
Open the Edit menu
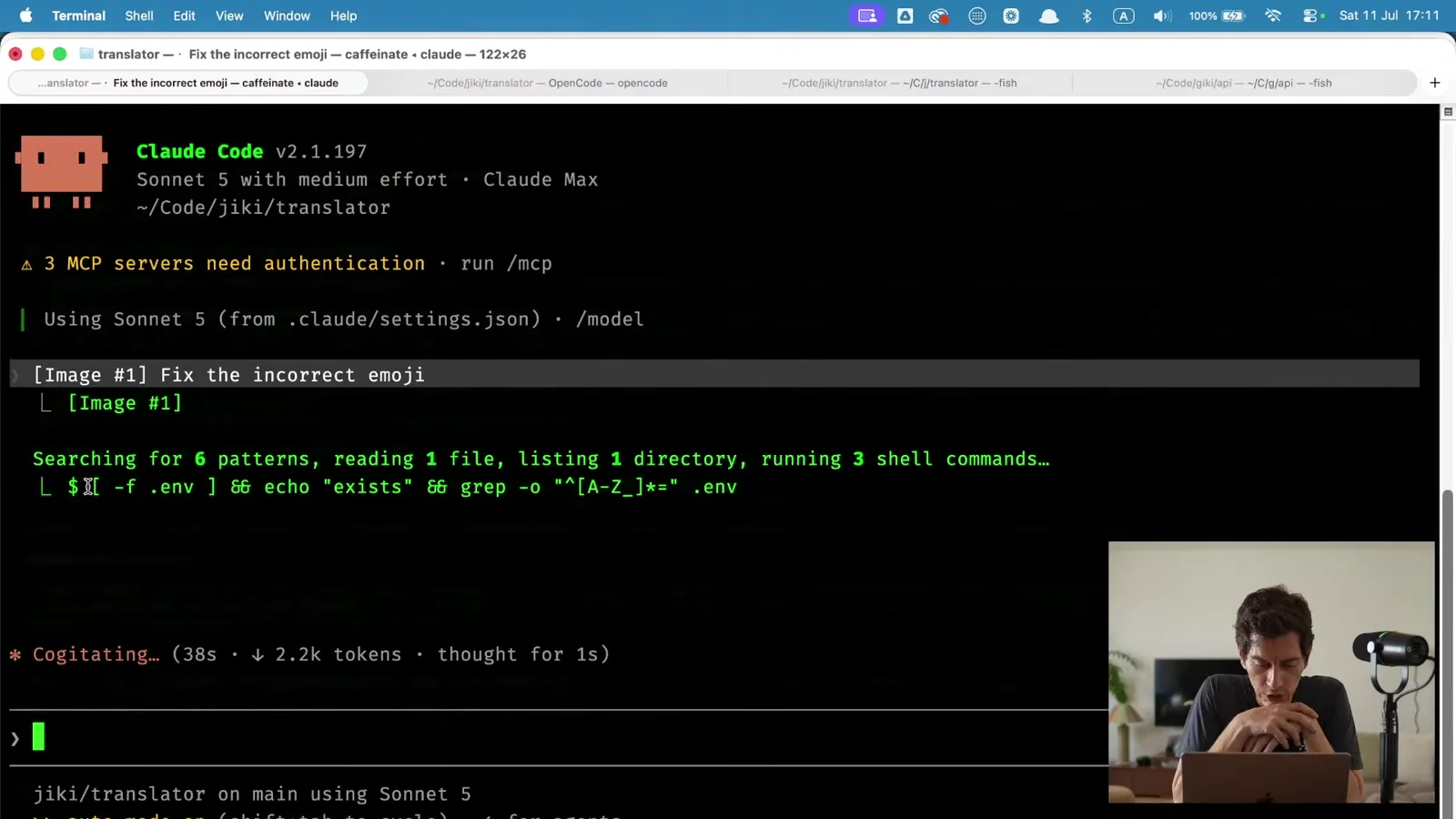tap(185, 15)
